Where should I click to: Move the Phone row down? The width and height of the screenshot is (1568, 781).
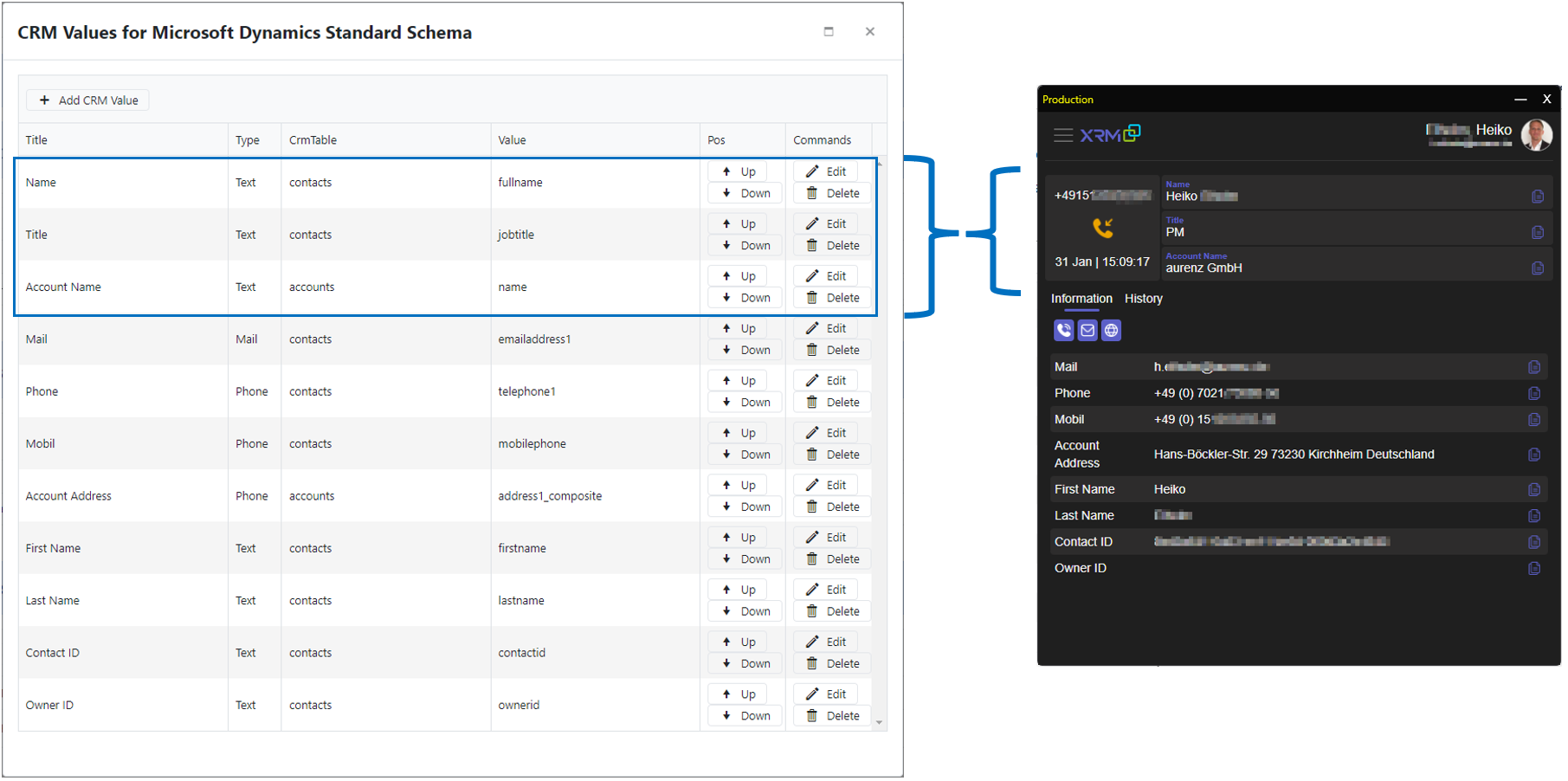pos(745,403)
